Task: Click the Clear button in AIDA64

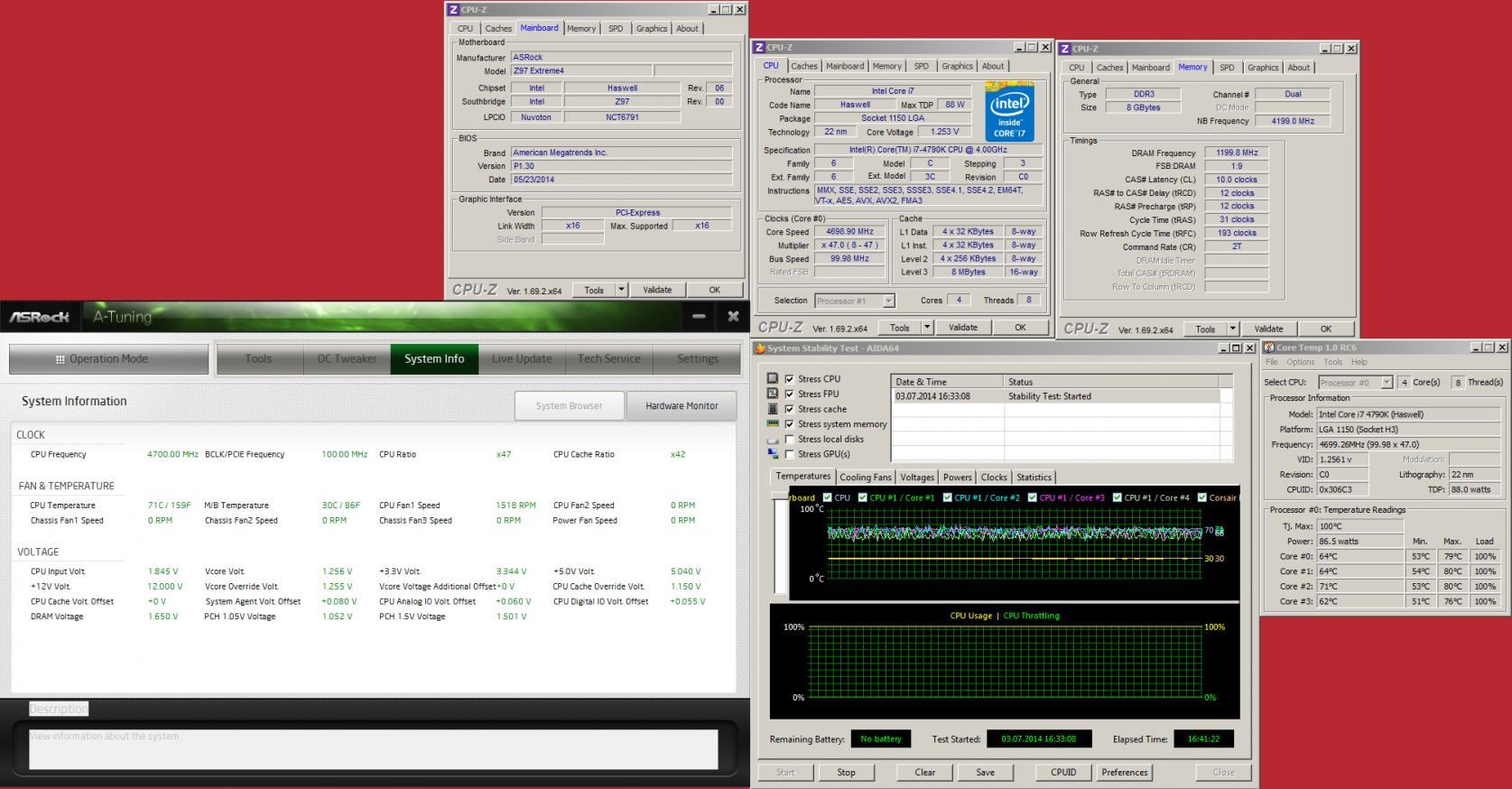Action: [x=925, y=773]
